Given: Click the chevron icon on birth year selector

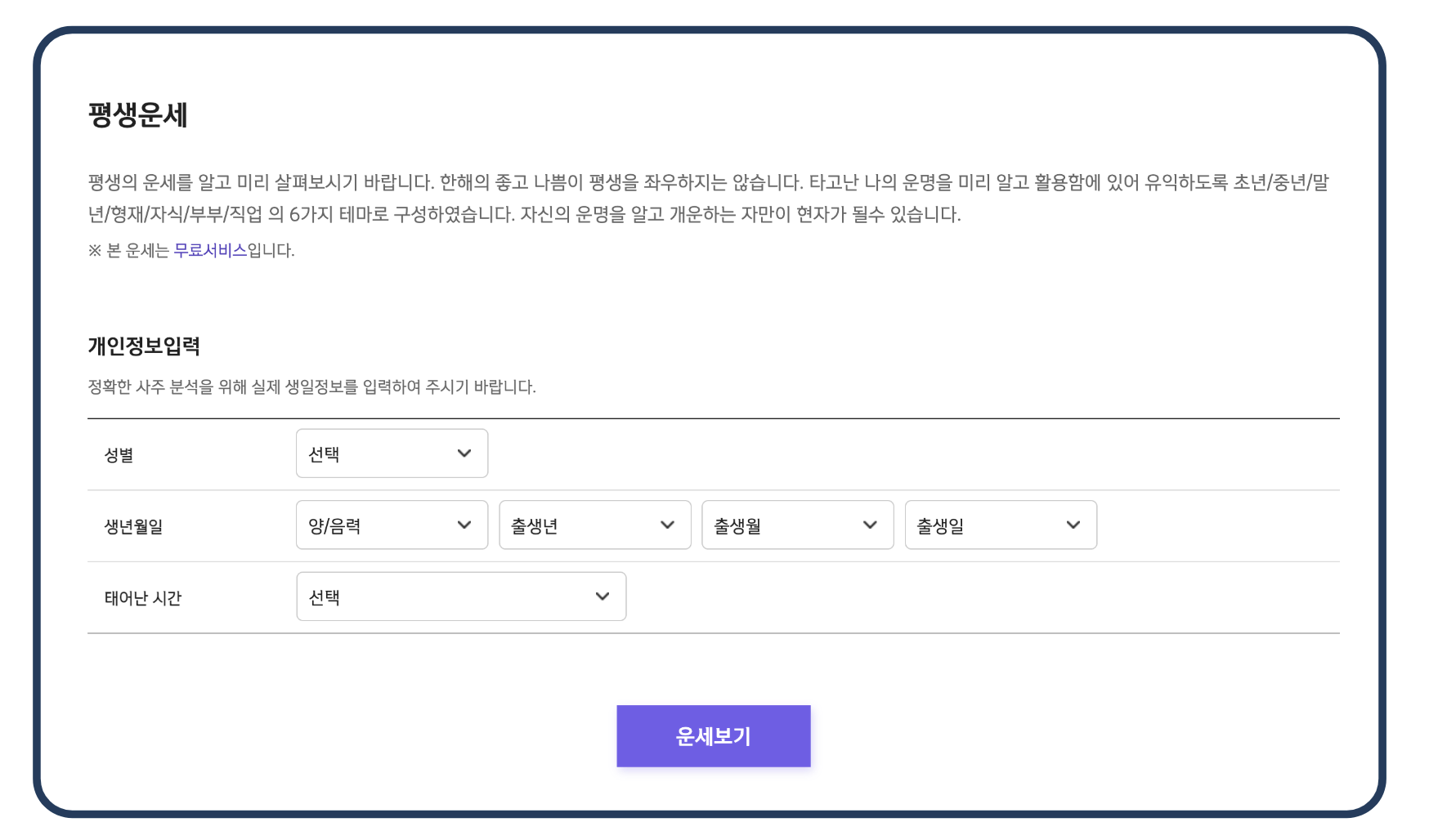Looking at the screenshot, I should 668,525.
